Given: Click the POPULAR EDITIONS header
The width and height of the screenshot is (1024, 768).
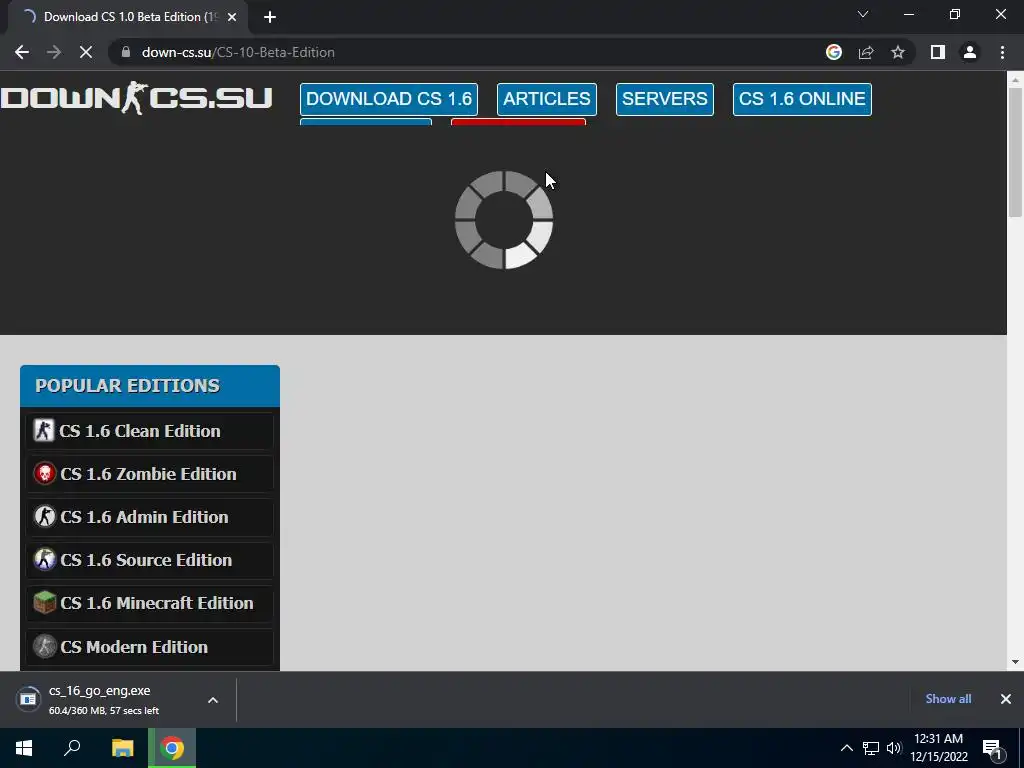Looking at the screenshot, I should 150,386.
